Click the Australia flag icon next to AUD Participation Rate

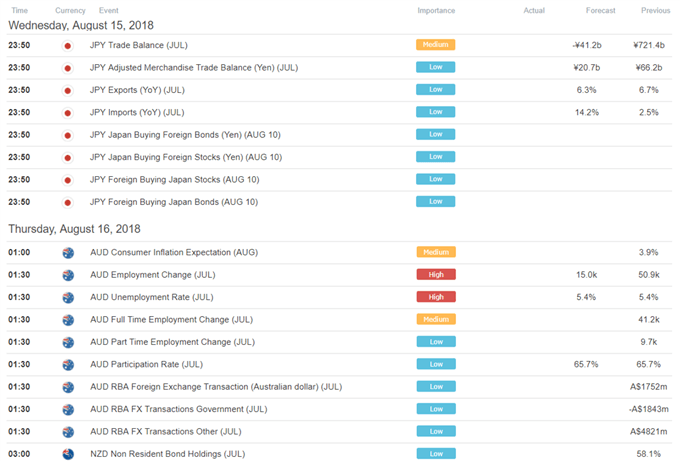point(68,365)
